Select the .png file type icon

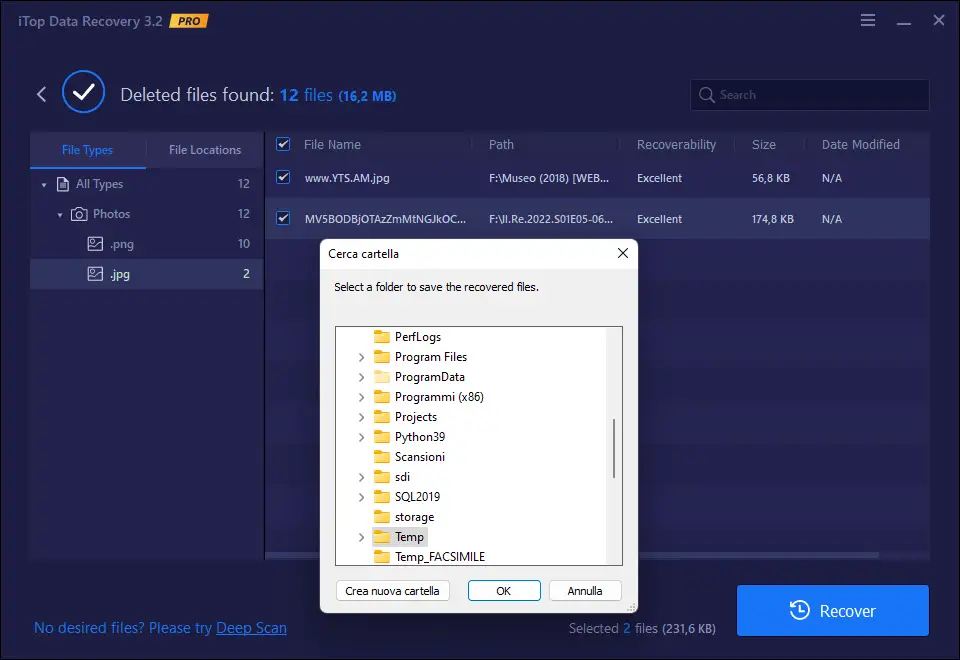pyautogui.click(x=94, y=243)
